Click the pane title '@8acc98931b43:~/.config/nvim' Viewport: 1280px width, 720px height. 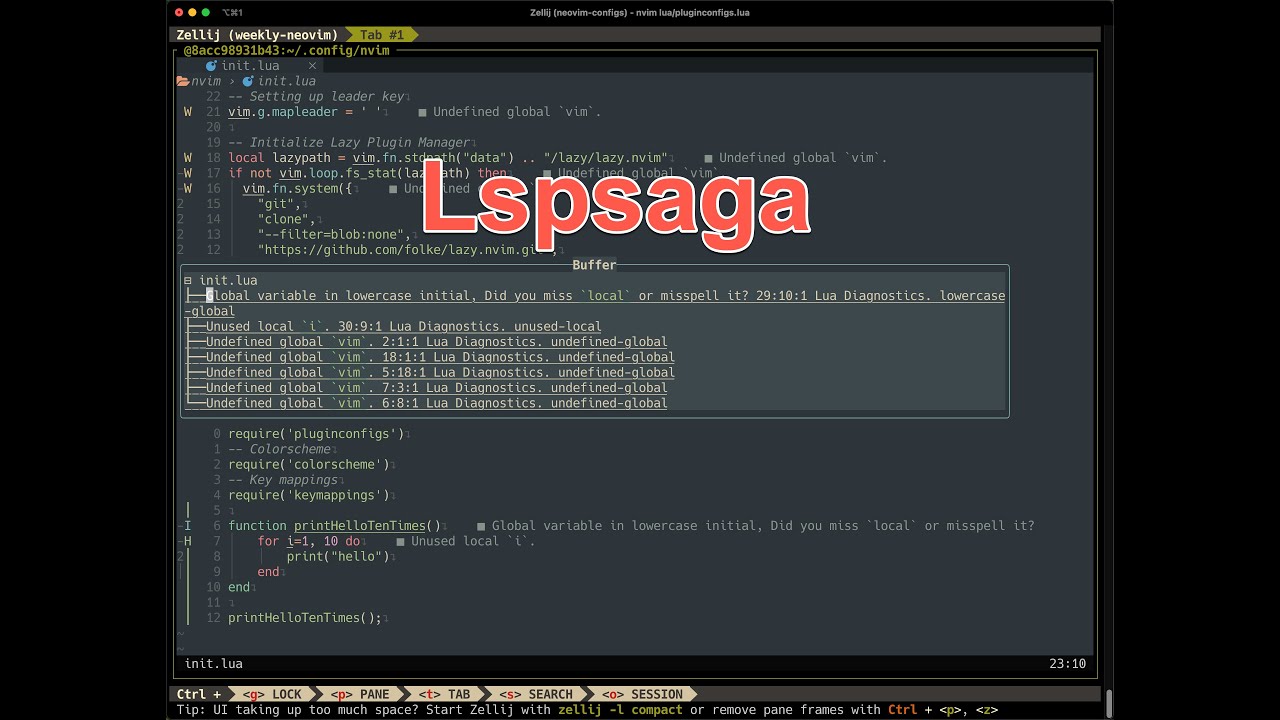tap(286, 50)
